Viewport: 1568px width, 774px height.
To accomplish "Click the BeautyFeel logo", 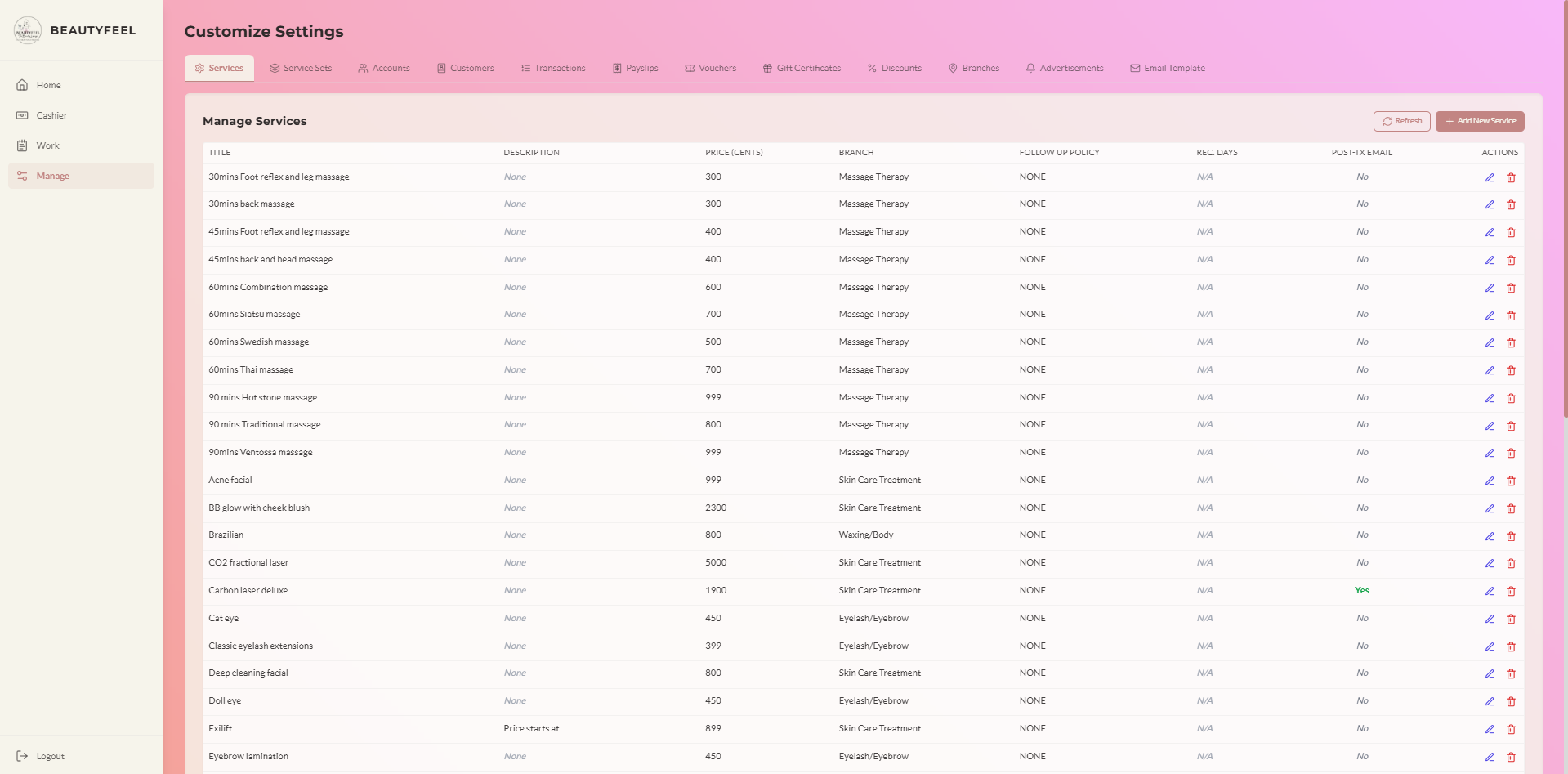I will [28, 30].
